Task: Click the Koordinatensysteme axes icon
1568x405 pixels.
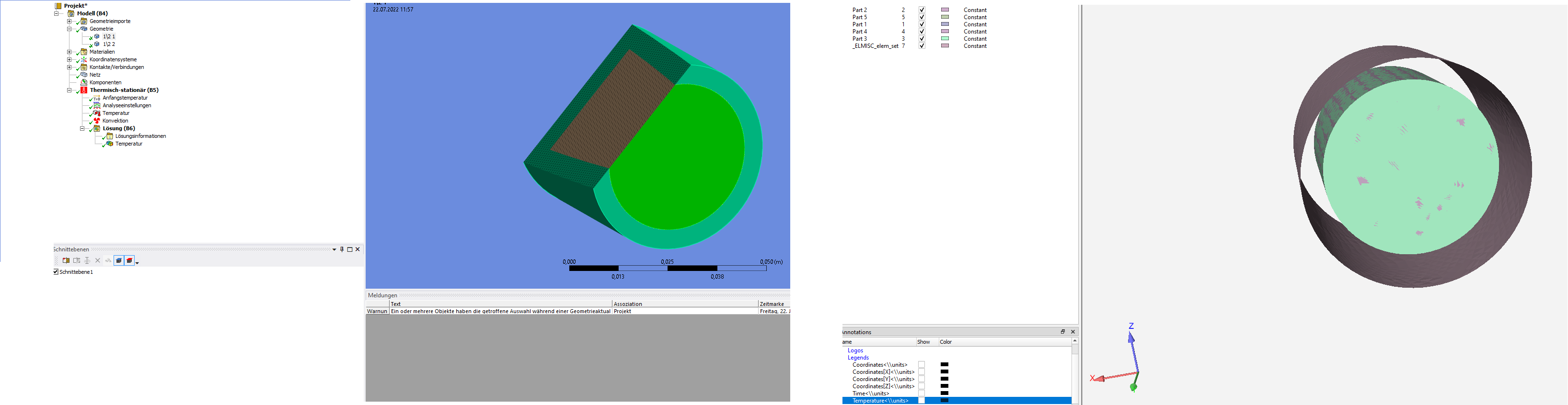Action: [x=84, y=59]
